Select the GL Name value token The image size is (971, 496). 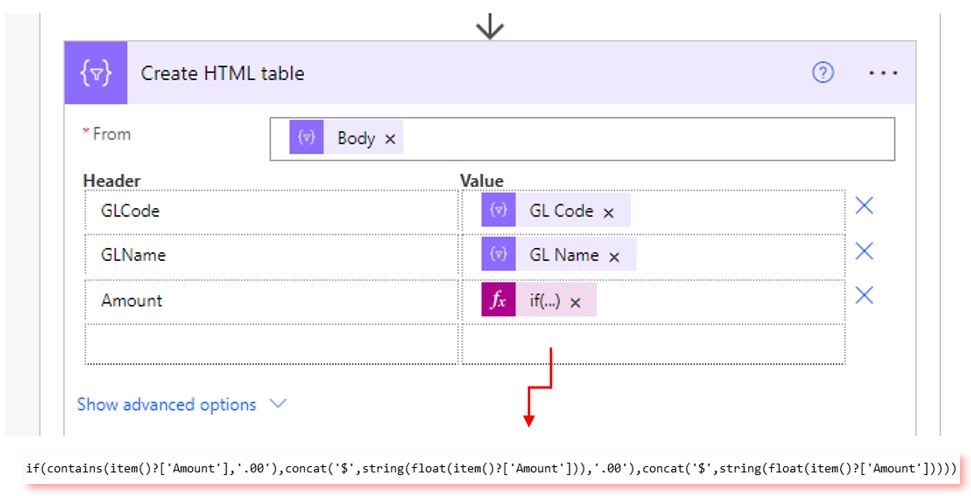pos(559,255)
